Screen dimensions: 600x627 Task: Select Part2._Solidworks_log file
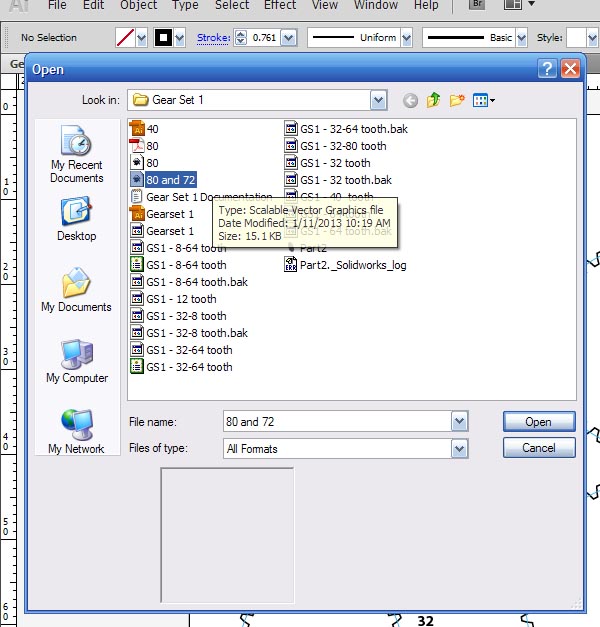[345, 265]
